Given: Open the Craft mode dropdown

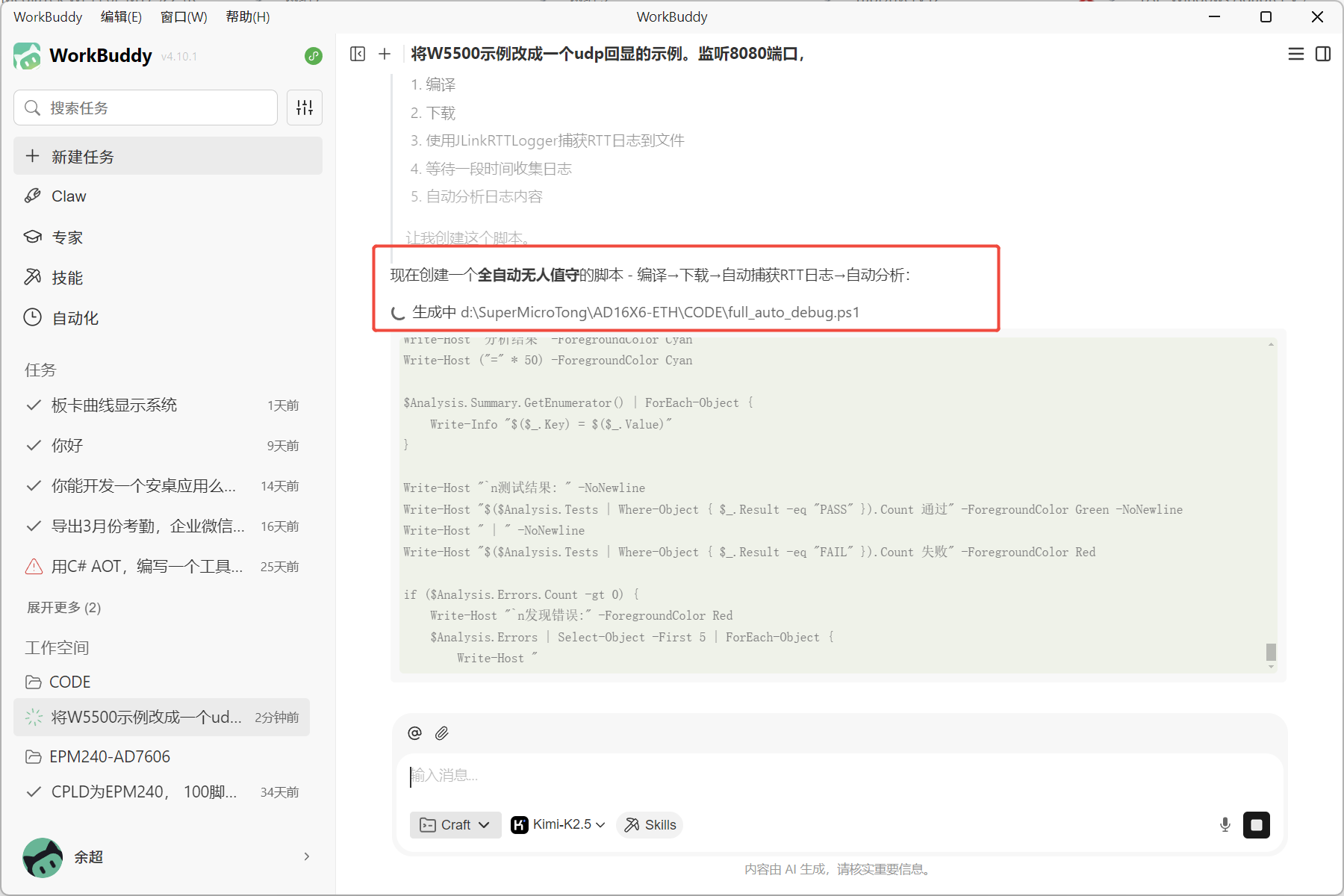Looking at the screenshot, I should click(455, 825).
